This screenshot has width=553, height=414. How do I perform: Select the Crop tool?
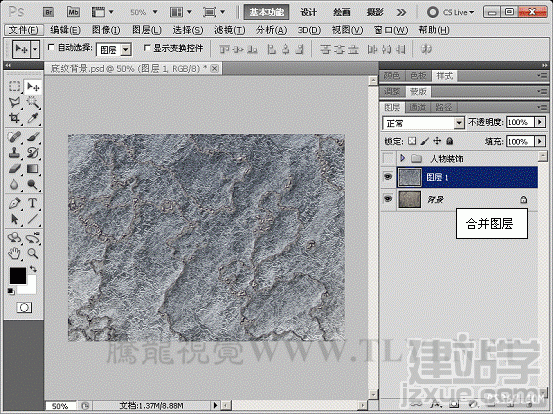pyautogui.click(x=14, y=118)
